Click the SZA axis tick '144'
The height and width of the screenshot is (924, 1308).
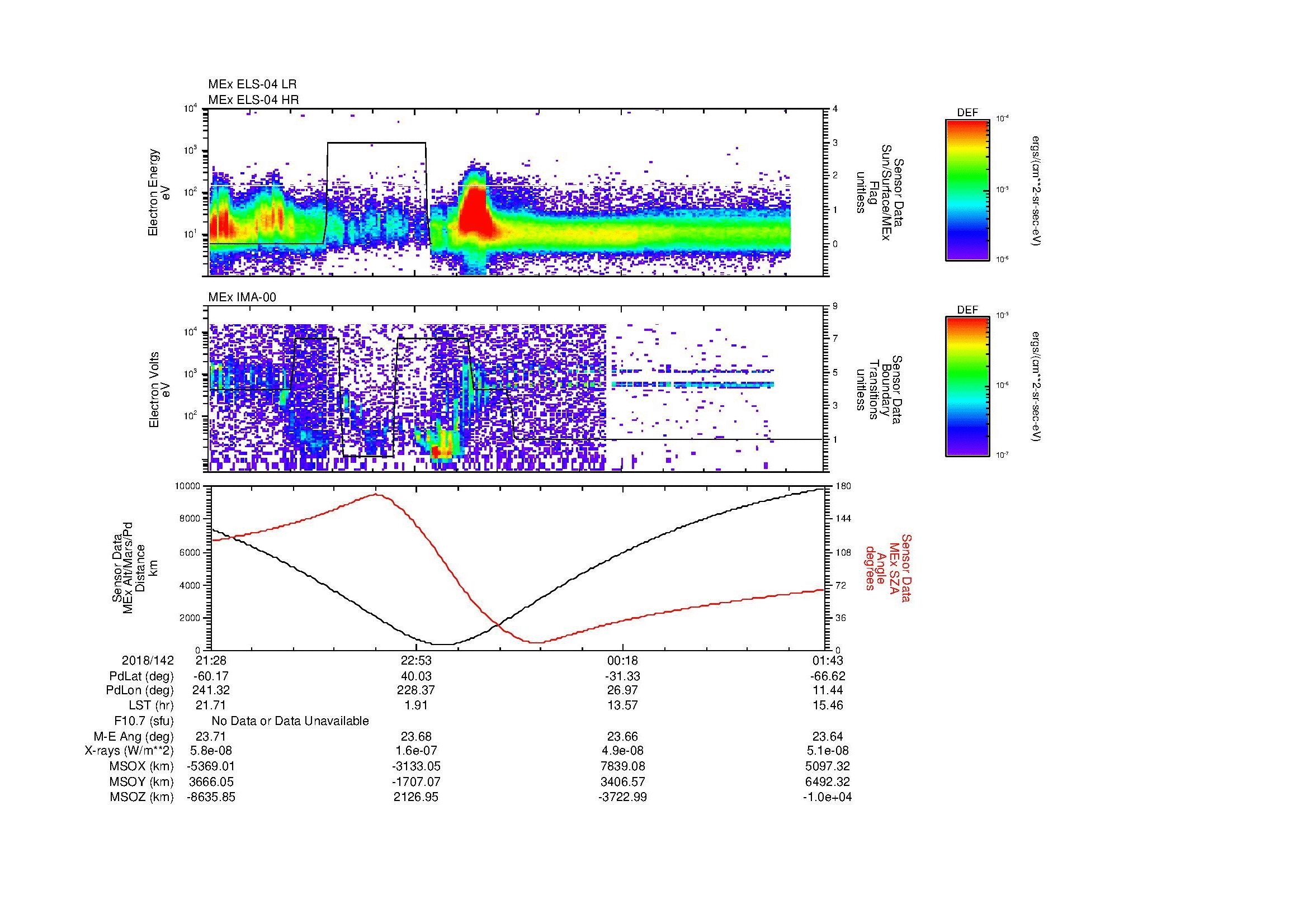click(x=843, y=519)
